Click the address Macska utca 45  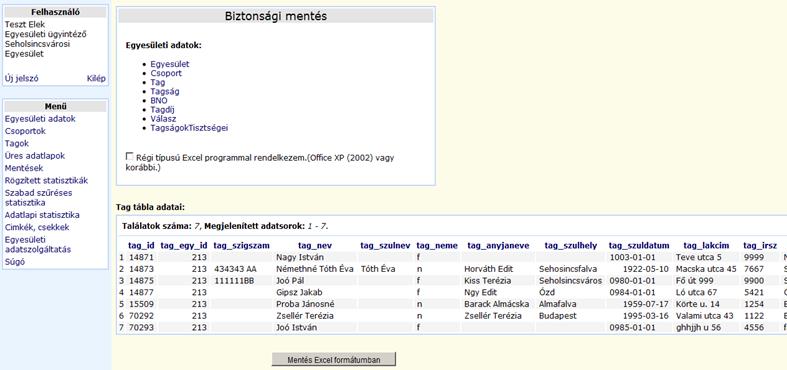(x=706, y=269)
